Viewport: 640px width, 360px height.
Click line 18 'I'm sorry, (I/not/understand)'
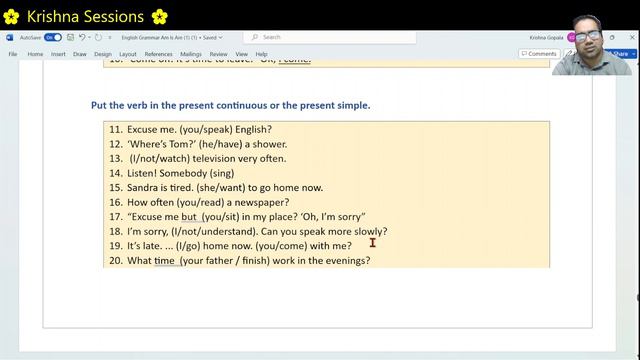(x=192, y=231)
